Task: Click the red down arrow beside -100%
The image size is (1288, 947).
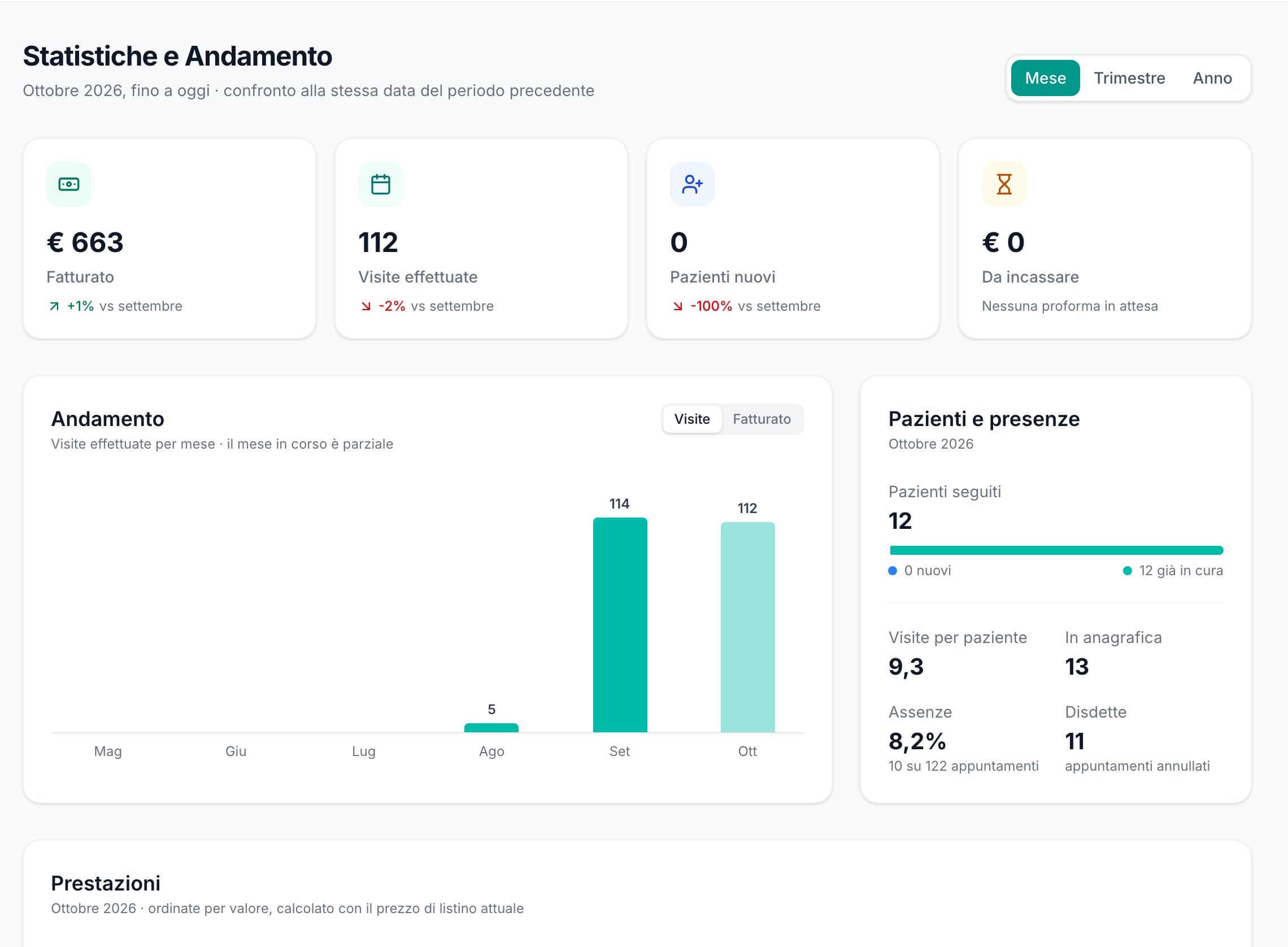Action: (x=678, y=306)
